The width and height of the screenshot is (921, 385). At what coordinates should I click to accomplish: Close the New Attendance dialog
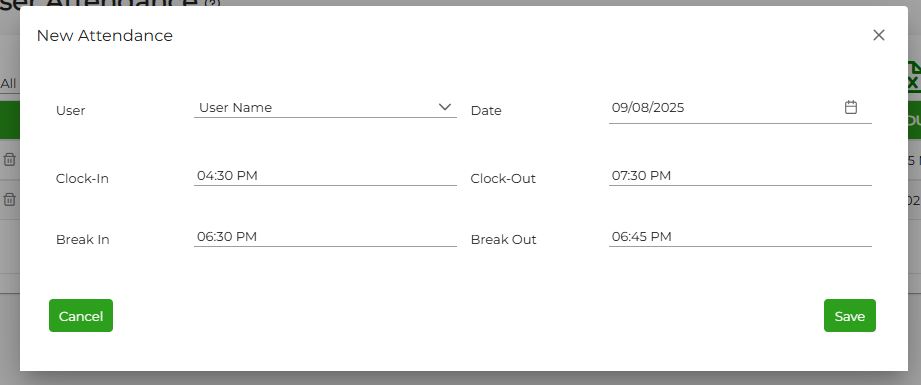coord(878,35)
